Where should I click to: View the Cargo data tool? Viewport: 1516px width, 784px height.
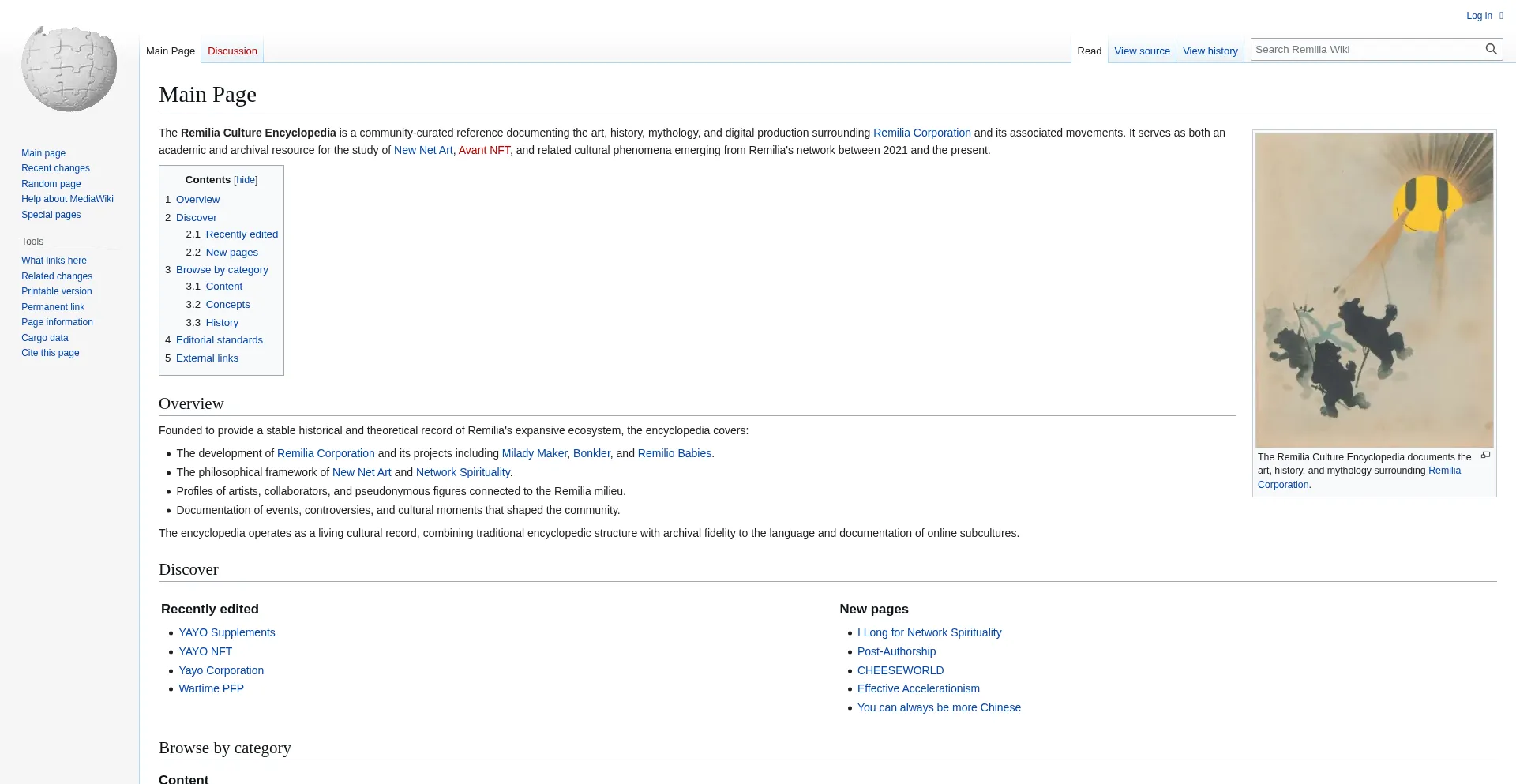click(44, 337)
